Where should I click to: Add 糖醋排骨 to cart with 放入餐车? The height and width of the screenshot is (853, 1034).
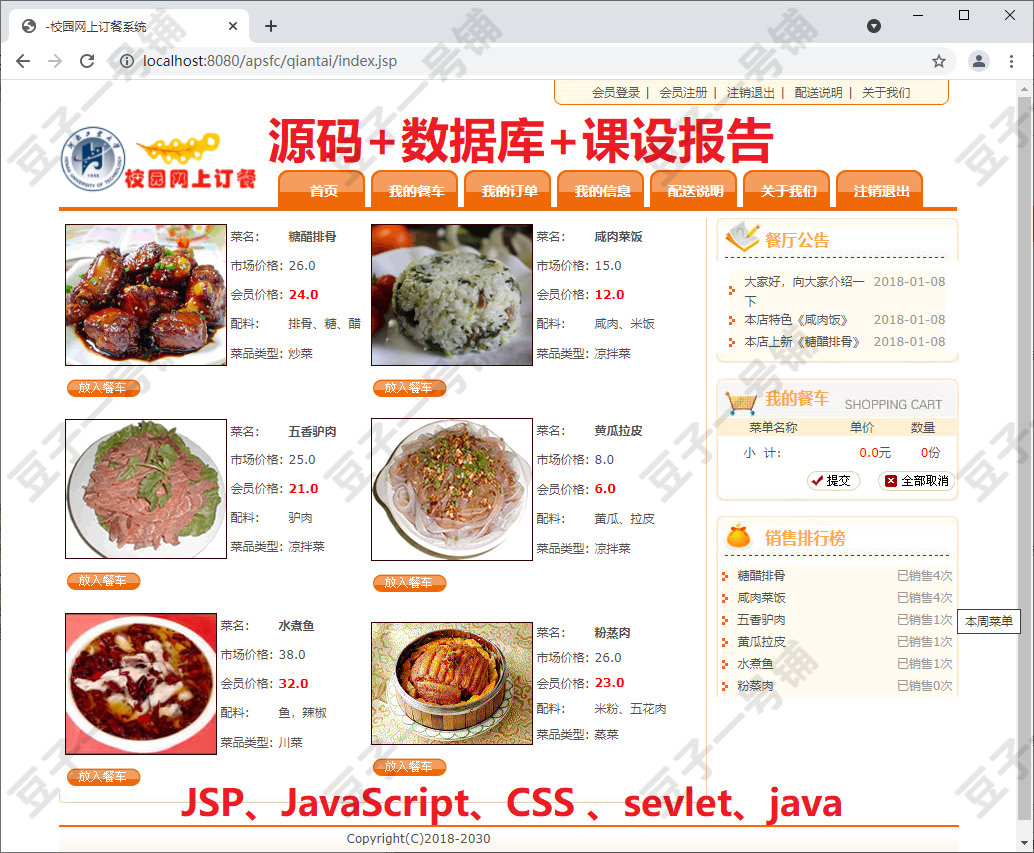coord(104,388)
